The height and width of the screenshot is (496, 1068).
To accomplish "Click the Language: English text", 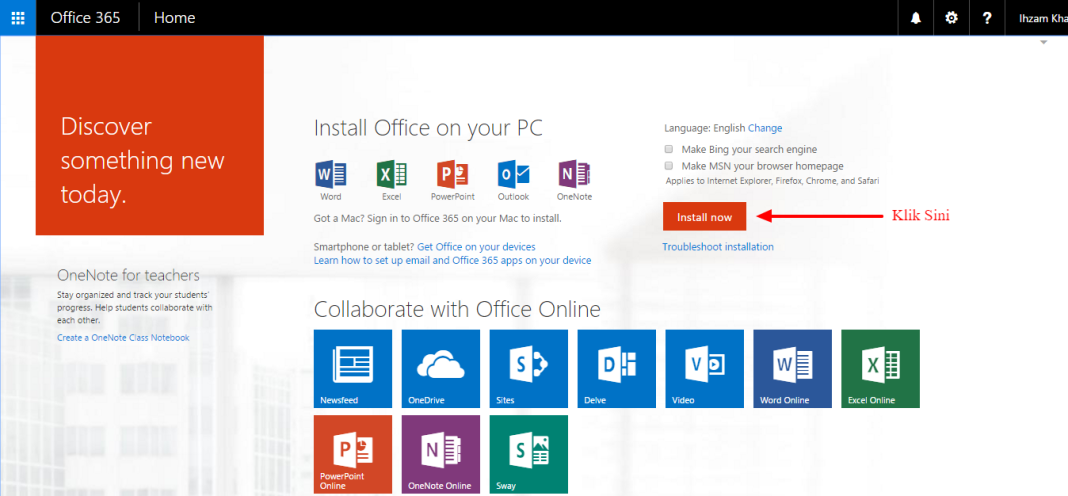I will coord(705,128).
